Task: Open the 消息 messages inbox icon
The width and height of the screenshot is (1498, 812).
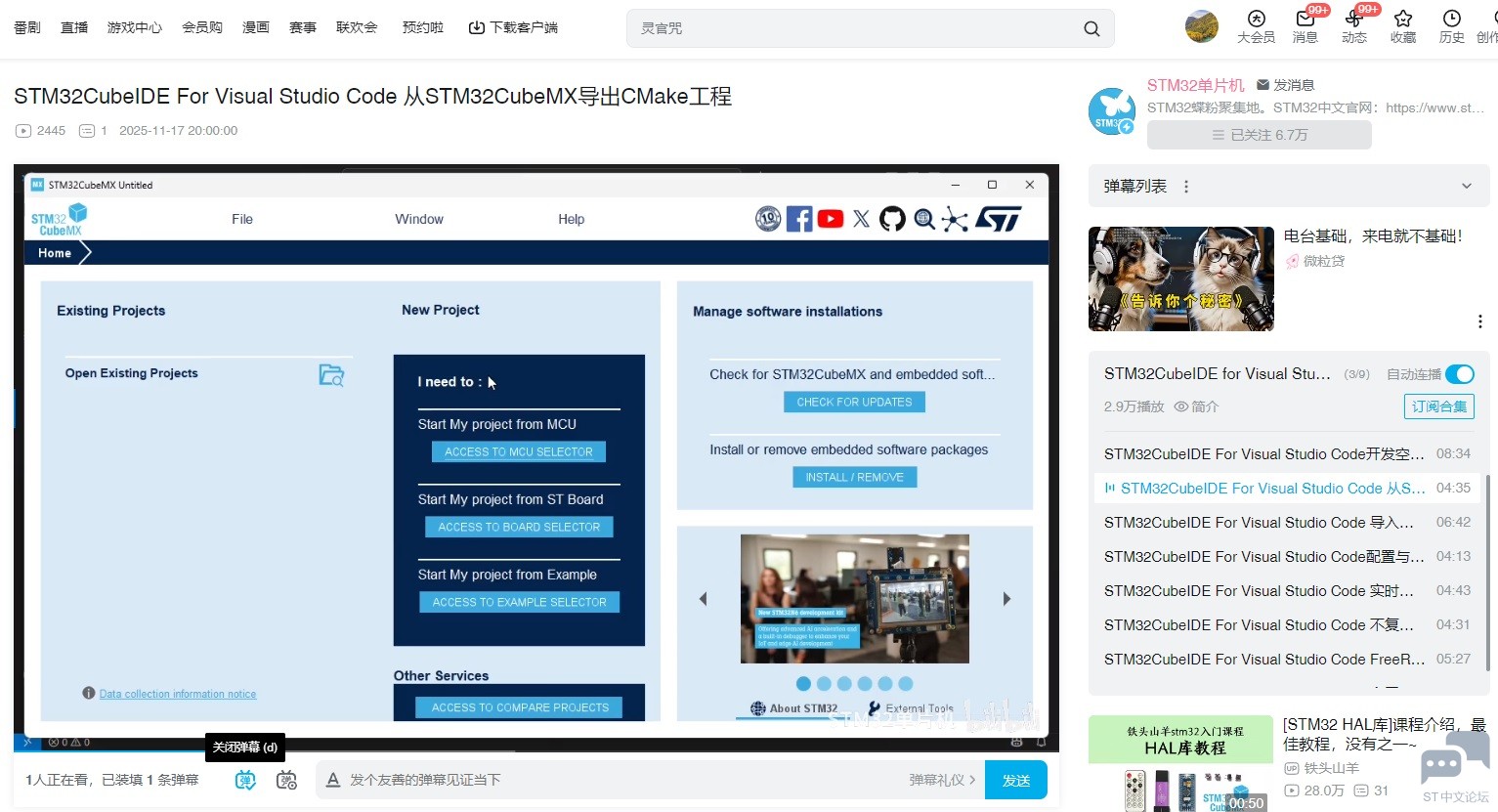Action: (x=1305, y=20)
